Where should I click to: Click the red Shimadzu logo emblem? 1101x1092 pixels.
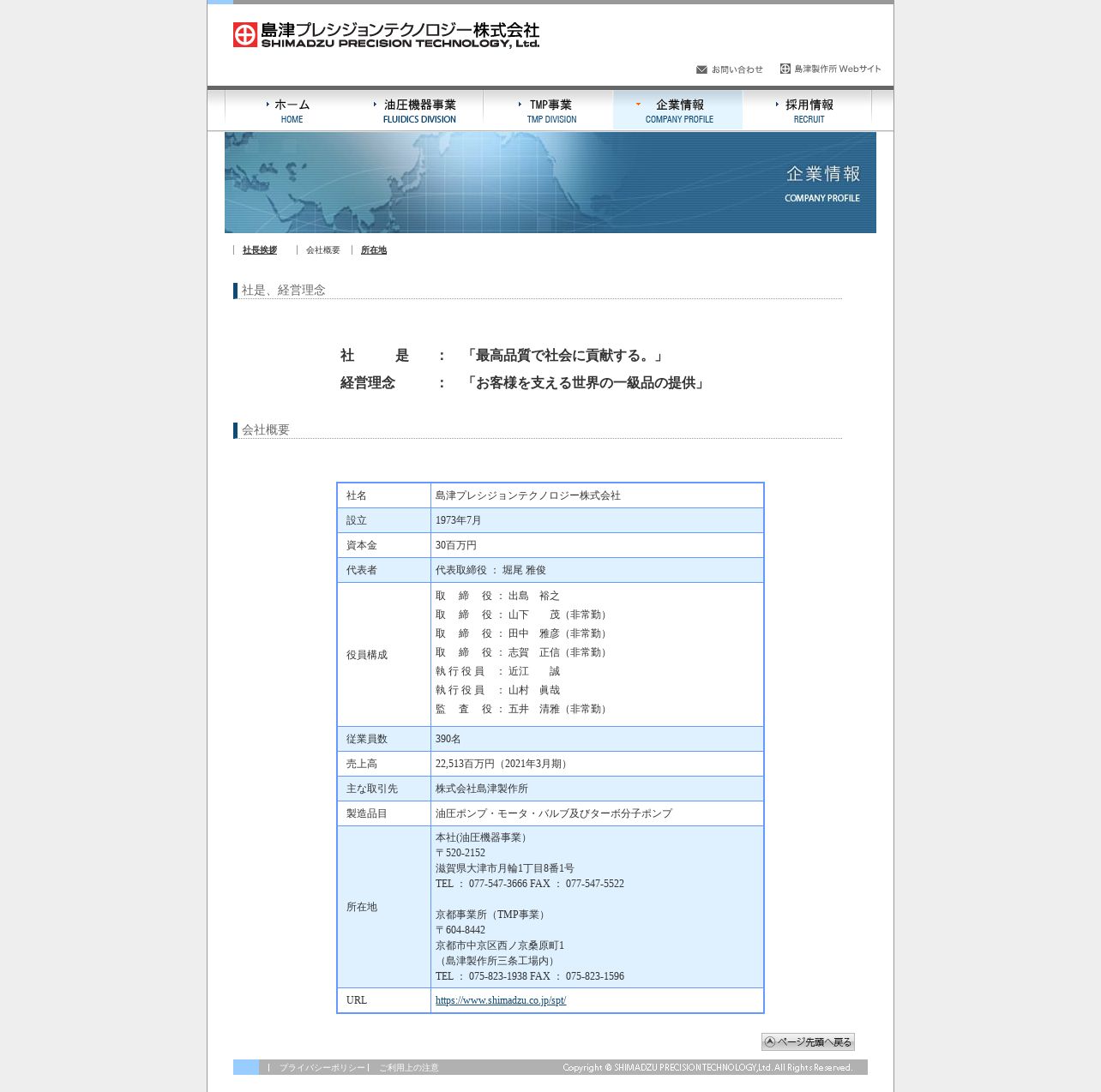[x=245, y=35]
